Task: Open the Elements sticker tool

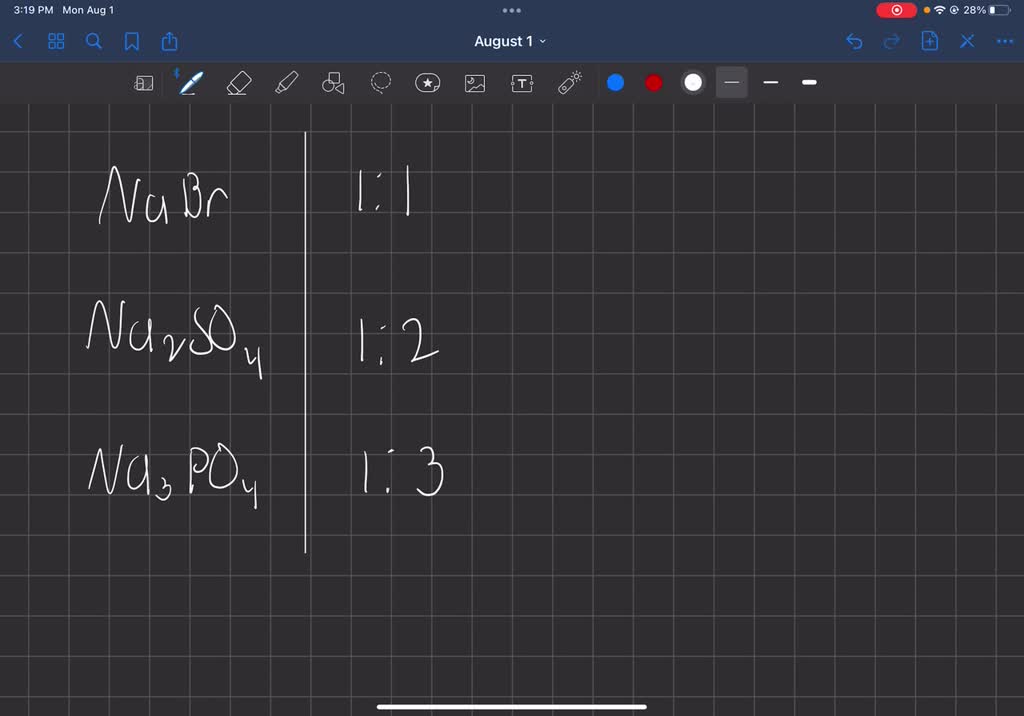Action: pyautogui.click(x=427, y=83)
